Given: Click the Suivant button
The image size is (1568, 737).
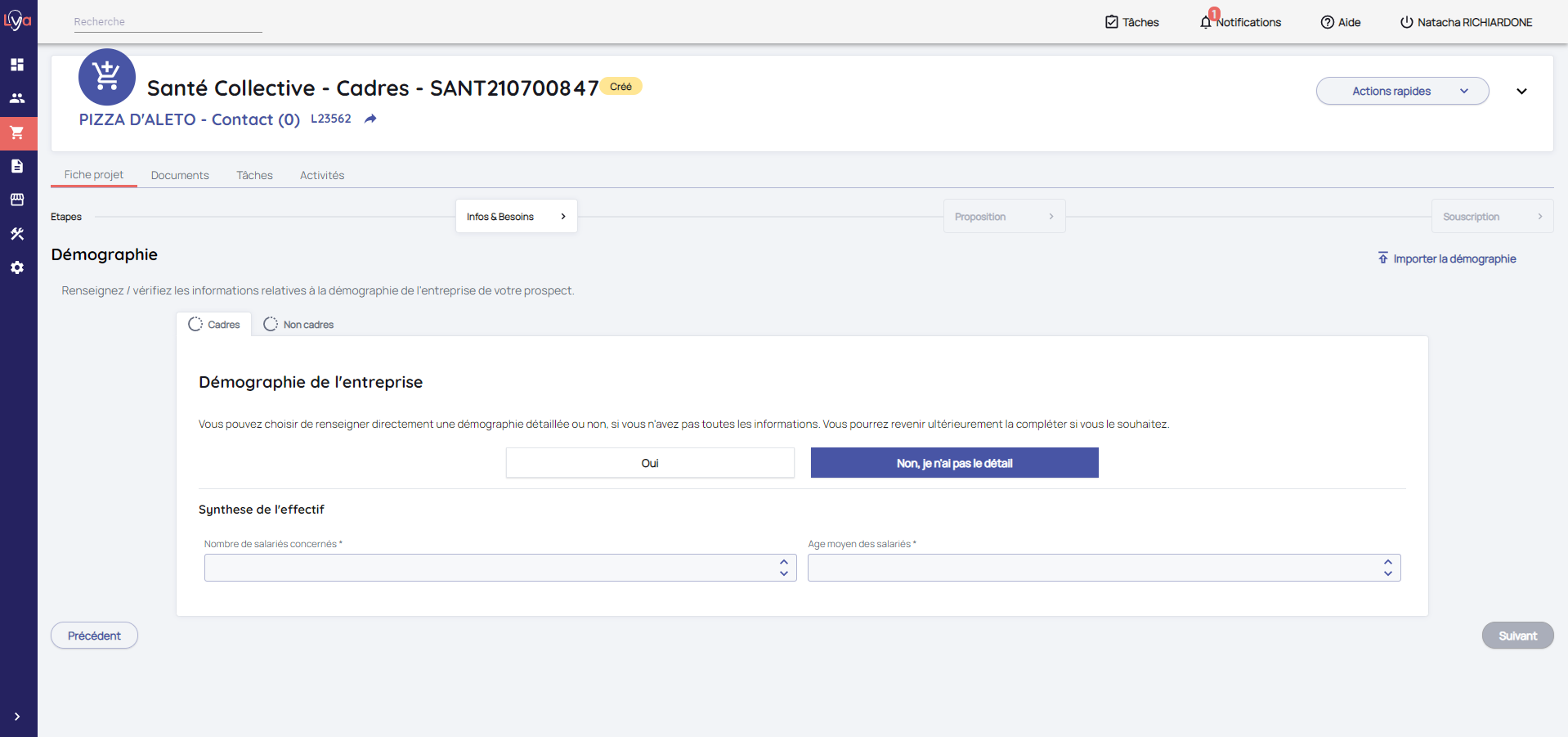Looking at the screenshot, I should pos(1517,636).
